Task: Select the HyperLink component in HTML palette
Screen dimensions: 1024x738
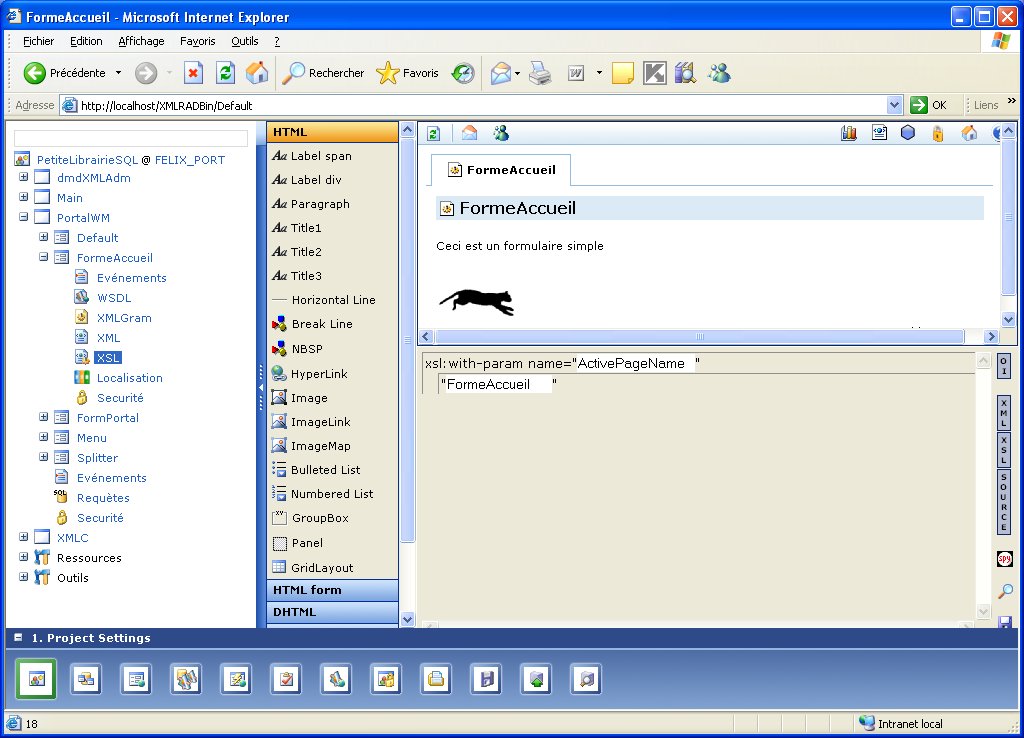Action: (x=319, y=374)
